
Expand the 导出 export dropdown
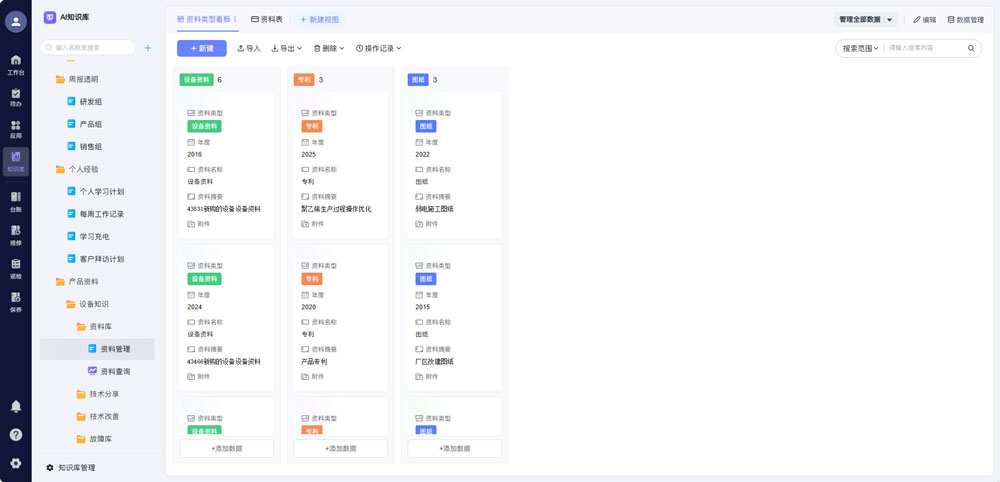coord(288,48)
